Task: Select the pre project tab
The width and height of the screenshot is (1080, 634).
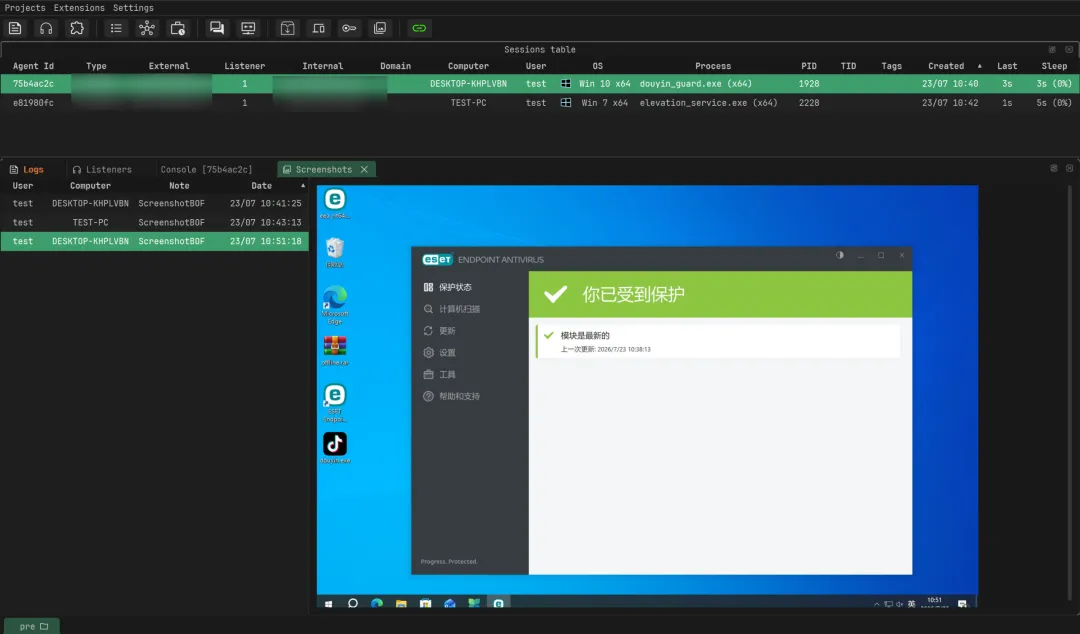Action: pos(33,626)
